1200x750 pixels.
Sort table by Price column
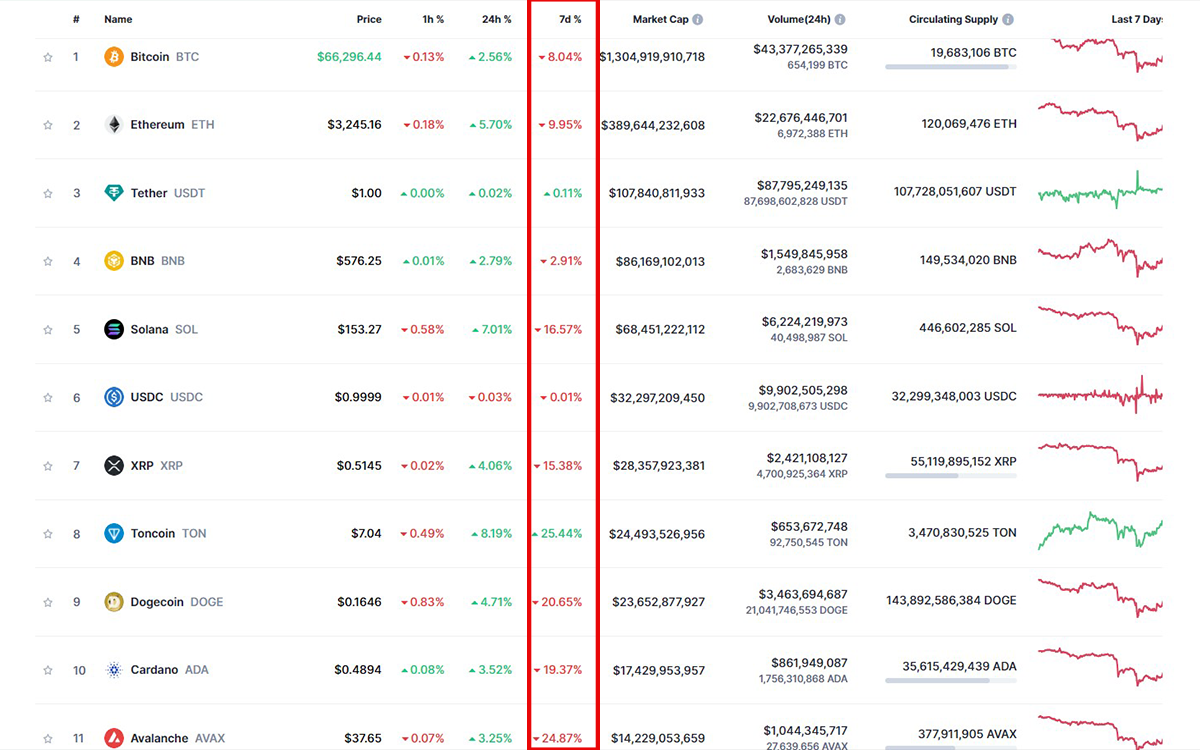(x=369, y=20)
